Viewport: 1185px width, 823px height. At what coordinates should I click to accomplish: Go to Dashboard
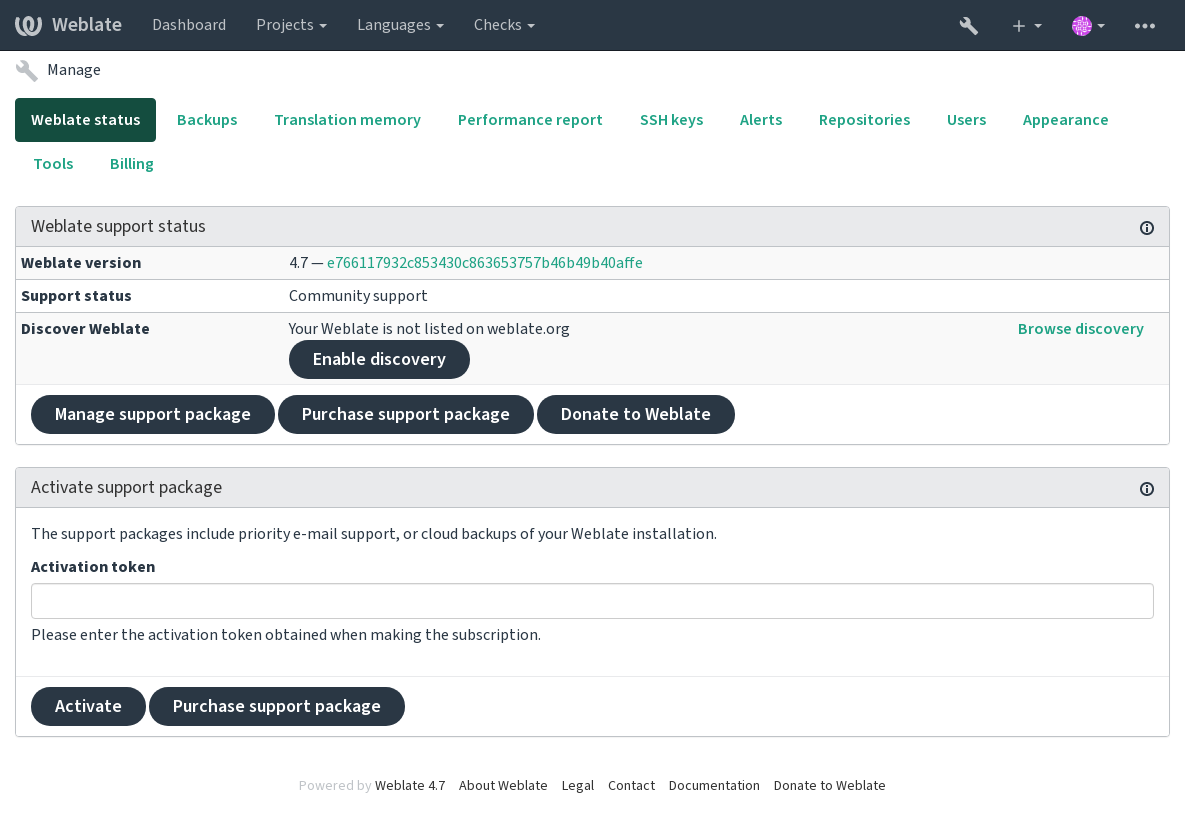pyautogui.click(x=189, y=25)
